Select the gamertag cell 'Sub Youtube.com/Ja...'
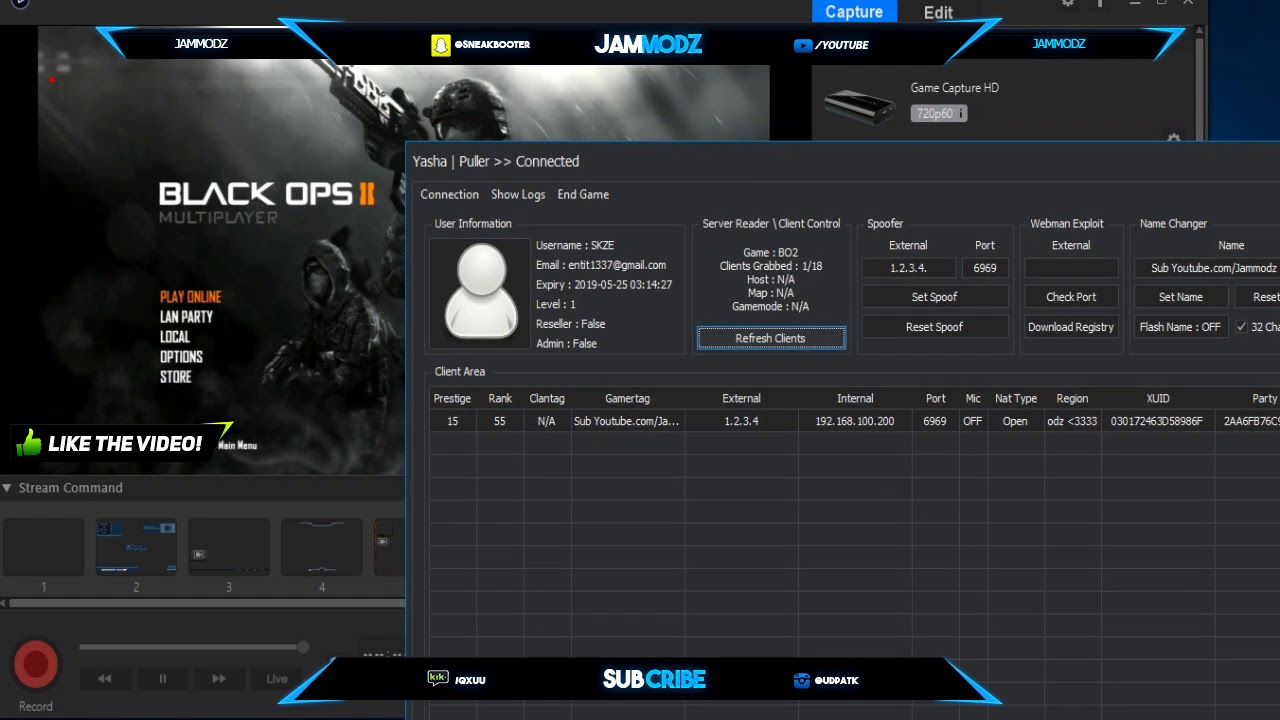This screenshot has width=1280, height=720. 627,421
